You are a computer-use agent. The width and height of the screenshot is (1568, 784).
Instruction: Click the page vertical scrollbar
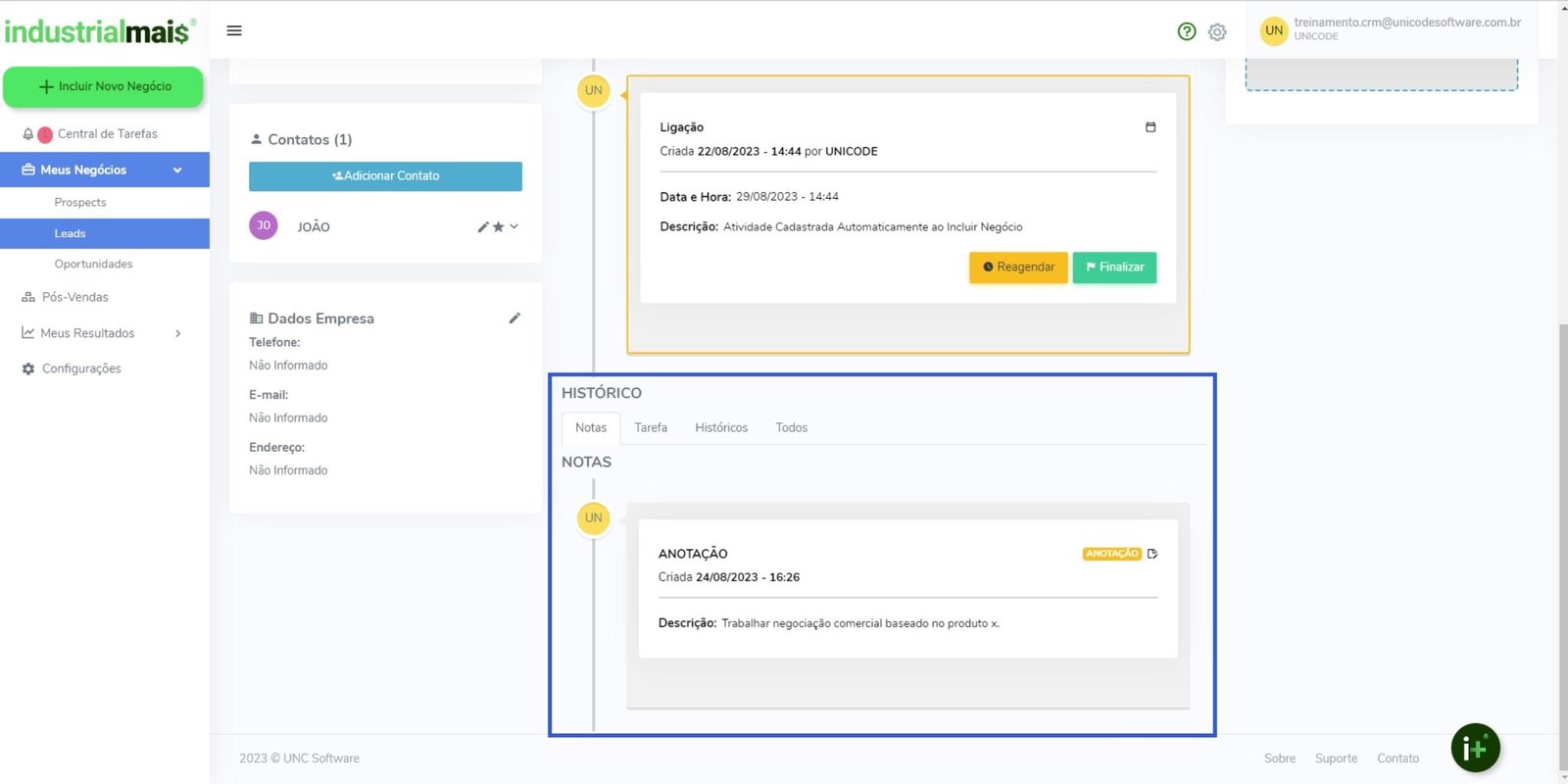(x=1562, y=539)
